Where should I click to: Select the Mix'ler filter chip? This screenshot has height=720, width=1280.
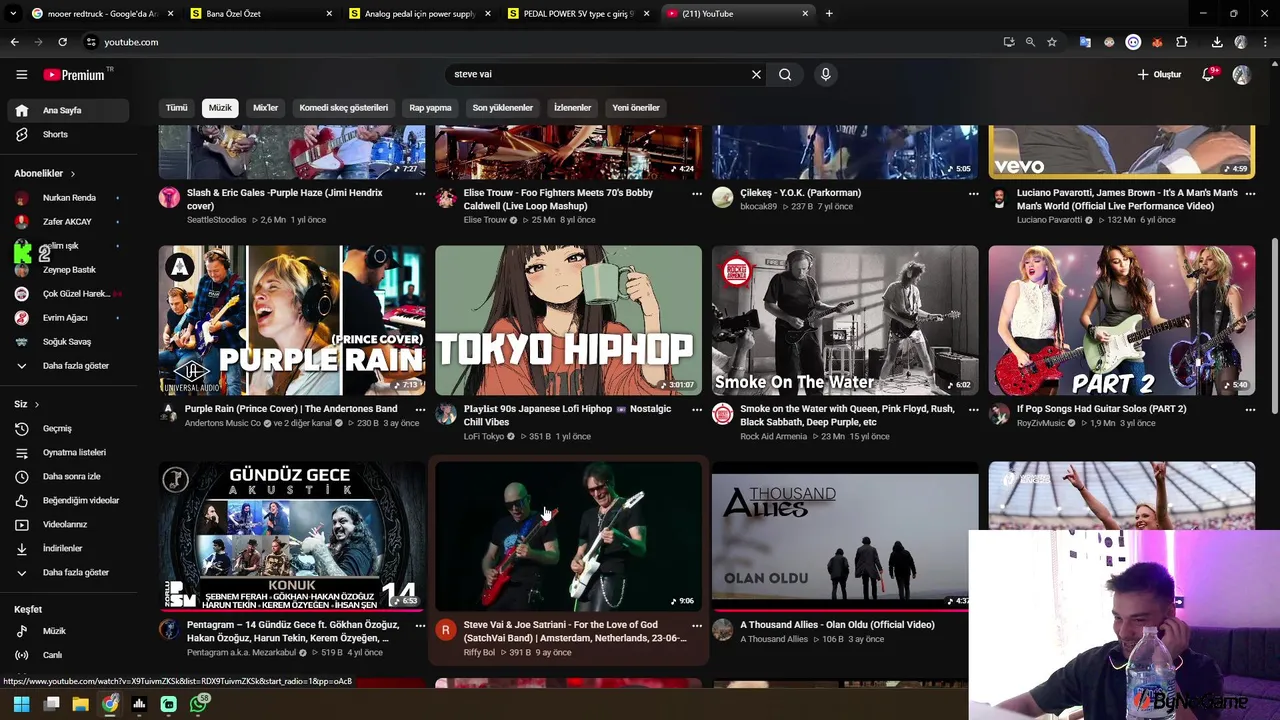(x=265, y=108)
